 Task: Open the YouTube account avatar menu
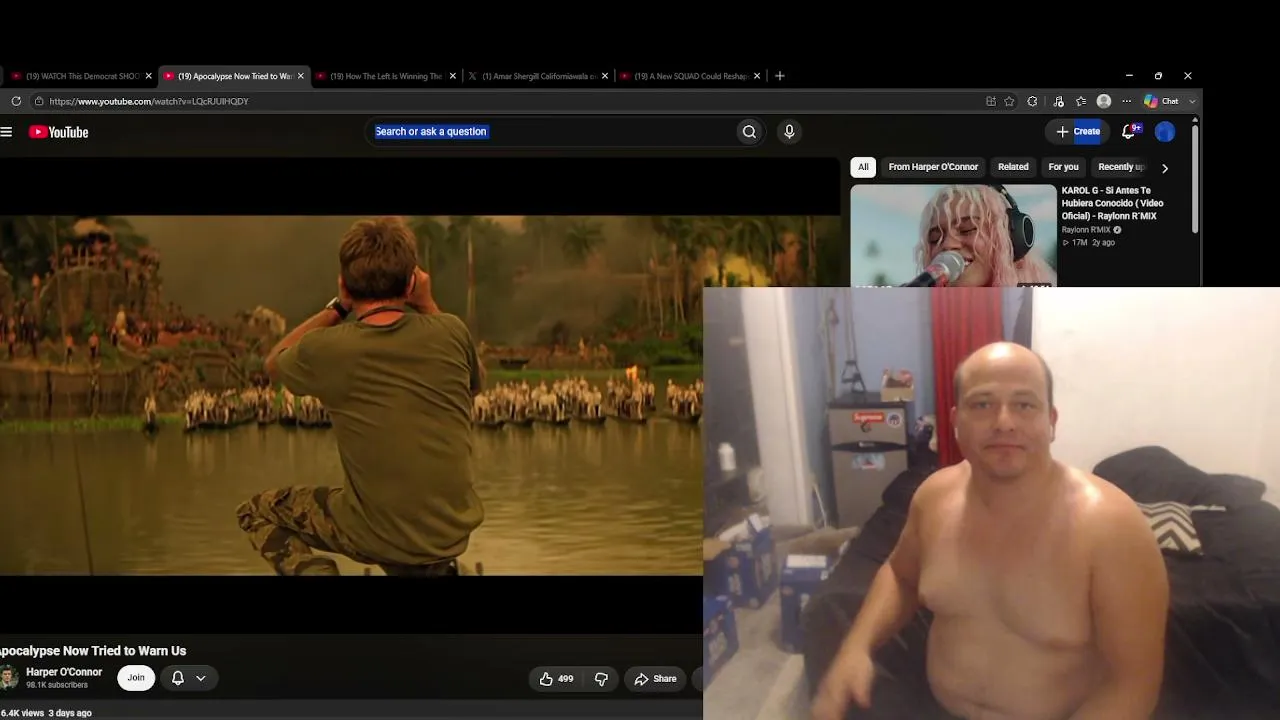pos(1165,132)
